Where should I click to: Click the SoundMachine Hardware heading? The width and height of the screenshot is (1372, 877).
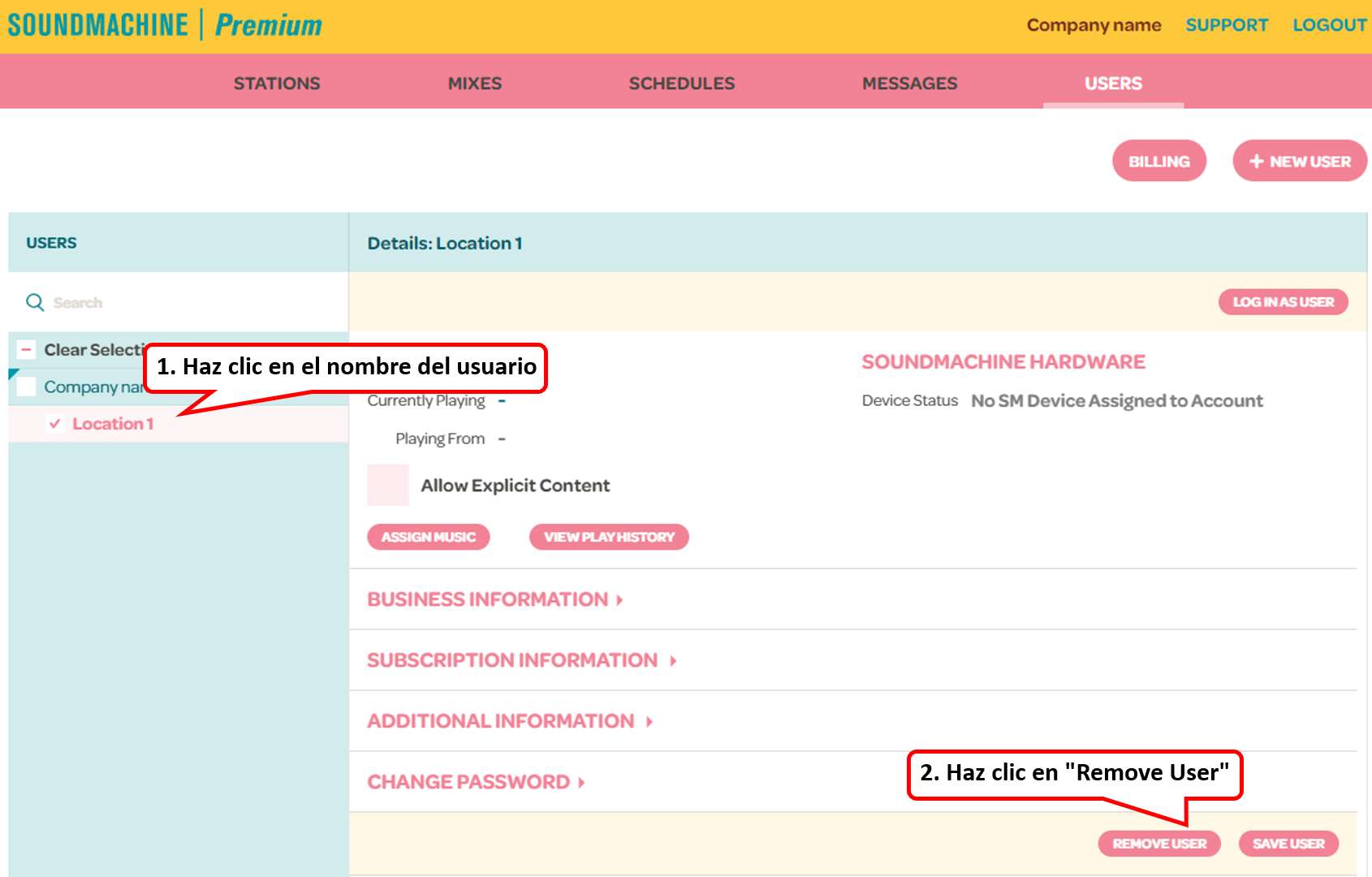pyautogui.click(x=1003, y=362)
